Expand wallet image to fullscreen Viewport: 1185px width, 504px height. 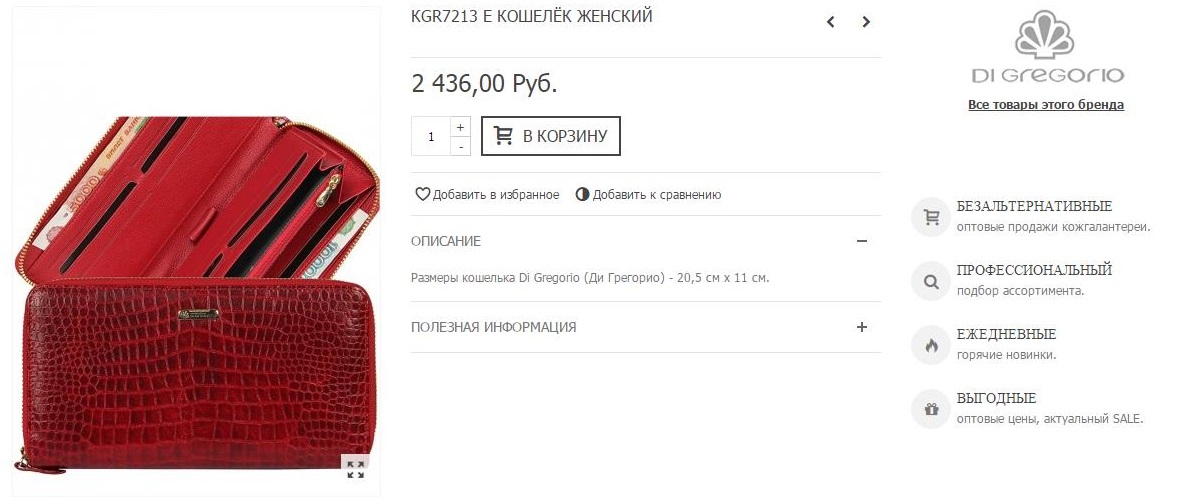355,468
